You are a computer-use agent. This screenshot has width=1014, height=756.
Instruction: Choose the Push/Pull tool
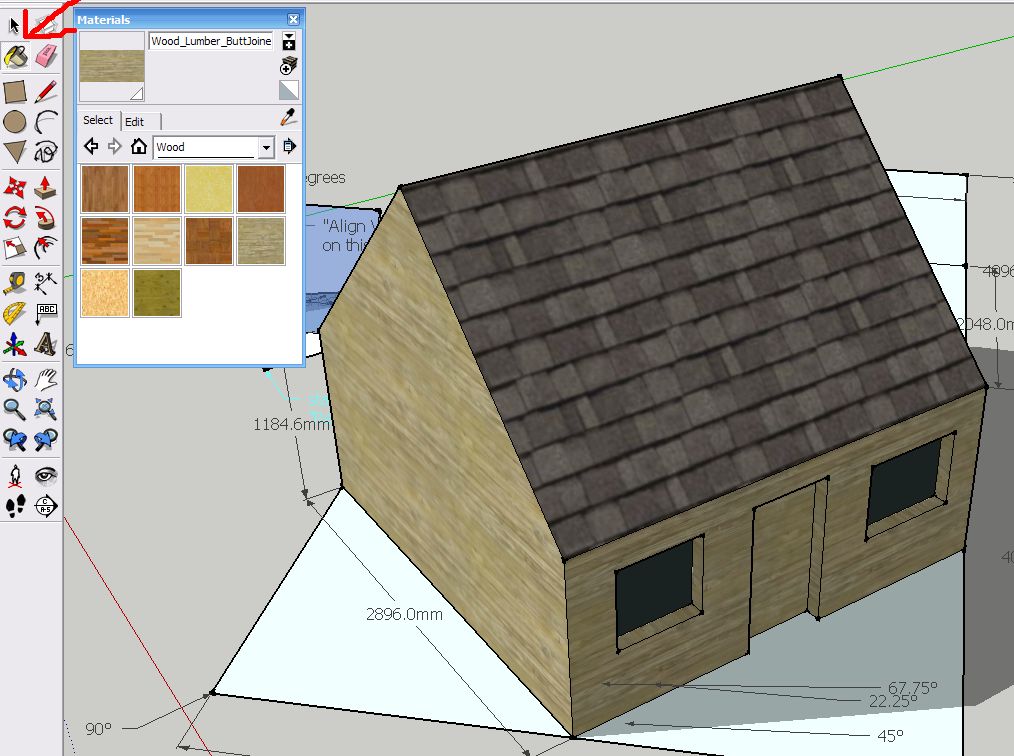click(x=46, y=187)
